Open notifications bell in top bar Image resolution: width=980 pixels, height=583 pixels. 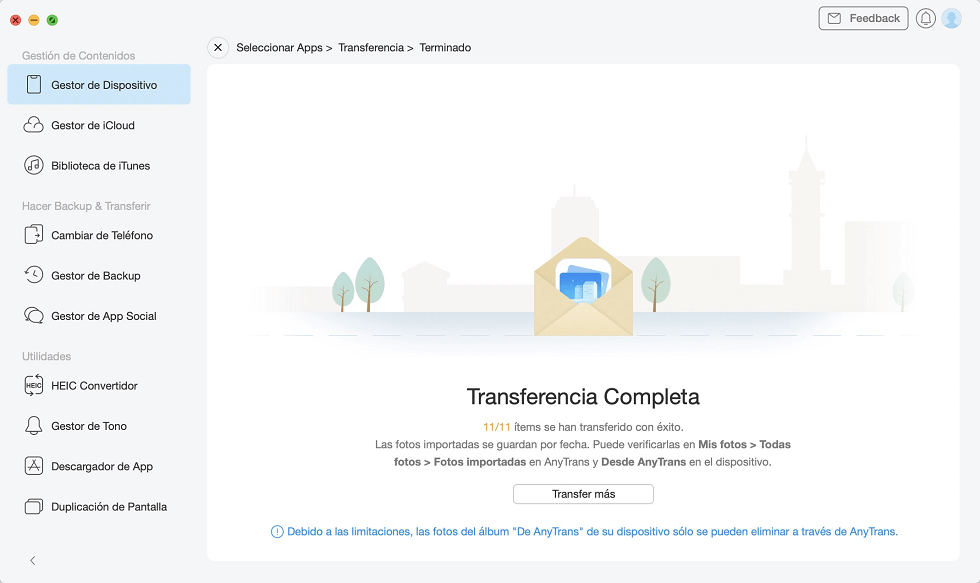pos(926,19)
